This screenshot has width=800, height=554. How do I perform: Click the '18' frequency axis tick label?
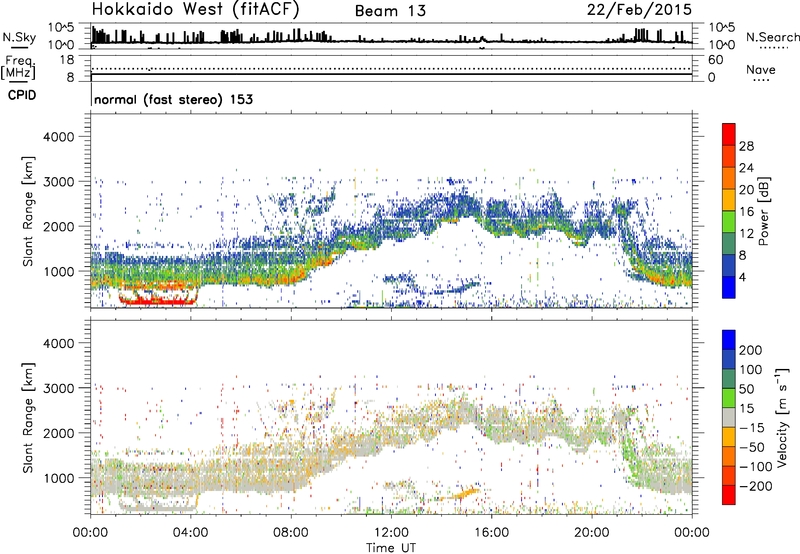coord(66,60)
